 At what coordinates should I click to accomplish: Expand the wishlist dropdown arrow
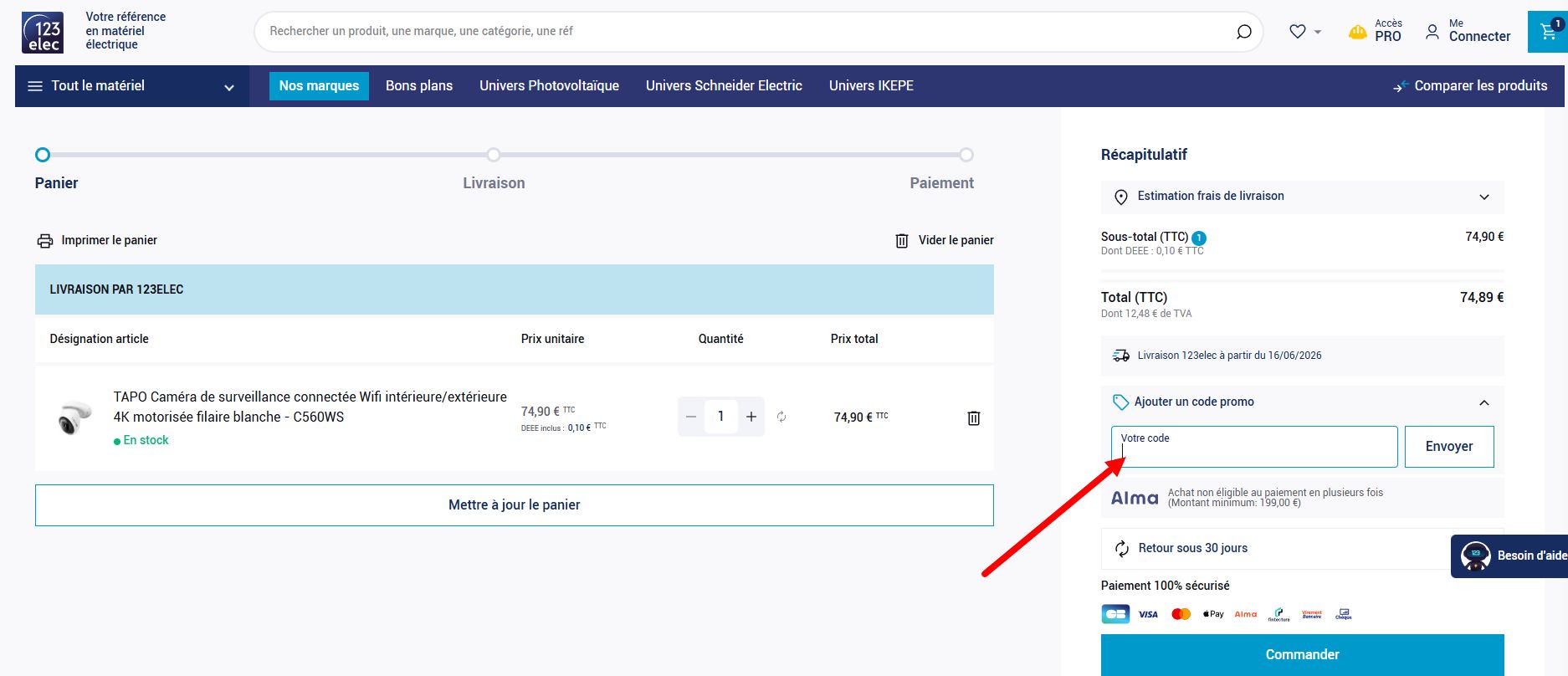[1318, 32]
